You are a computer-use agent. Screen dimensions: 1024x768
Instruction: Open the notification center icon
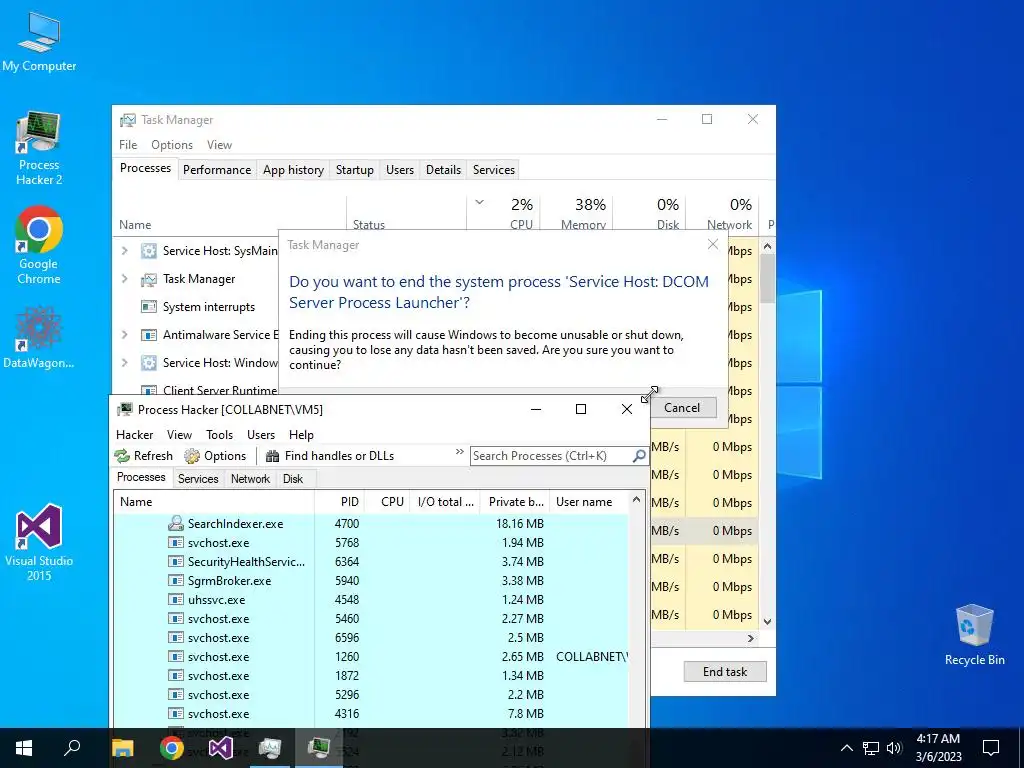(x=991, y=748)
